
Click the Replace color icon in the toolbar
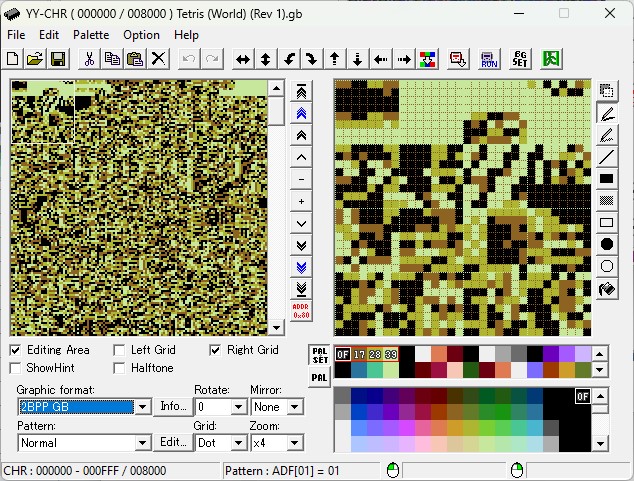point(427,59)
